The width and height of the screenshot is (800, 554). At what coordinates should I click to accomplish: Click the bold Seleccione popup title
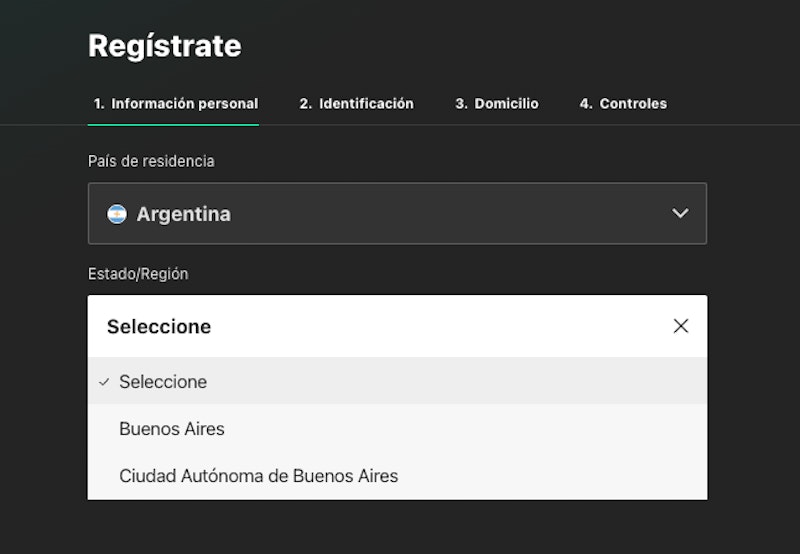pyautogui.click(x=159, y=327)
